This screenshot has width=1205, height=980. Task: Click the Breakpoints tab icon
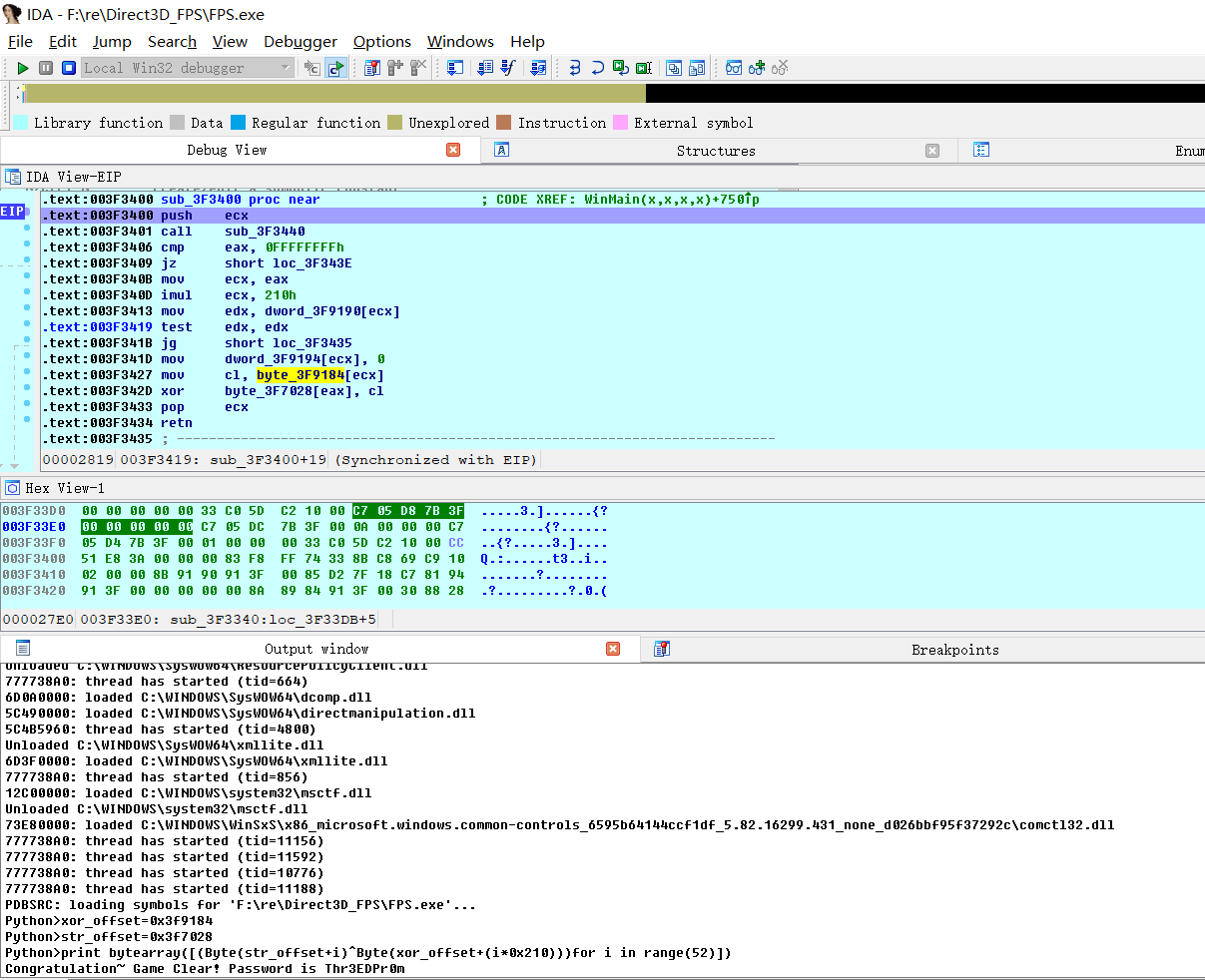pos(661,649)
